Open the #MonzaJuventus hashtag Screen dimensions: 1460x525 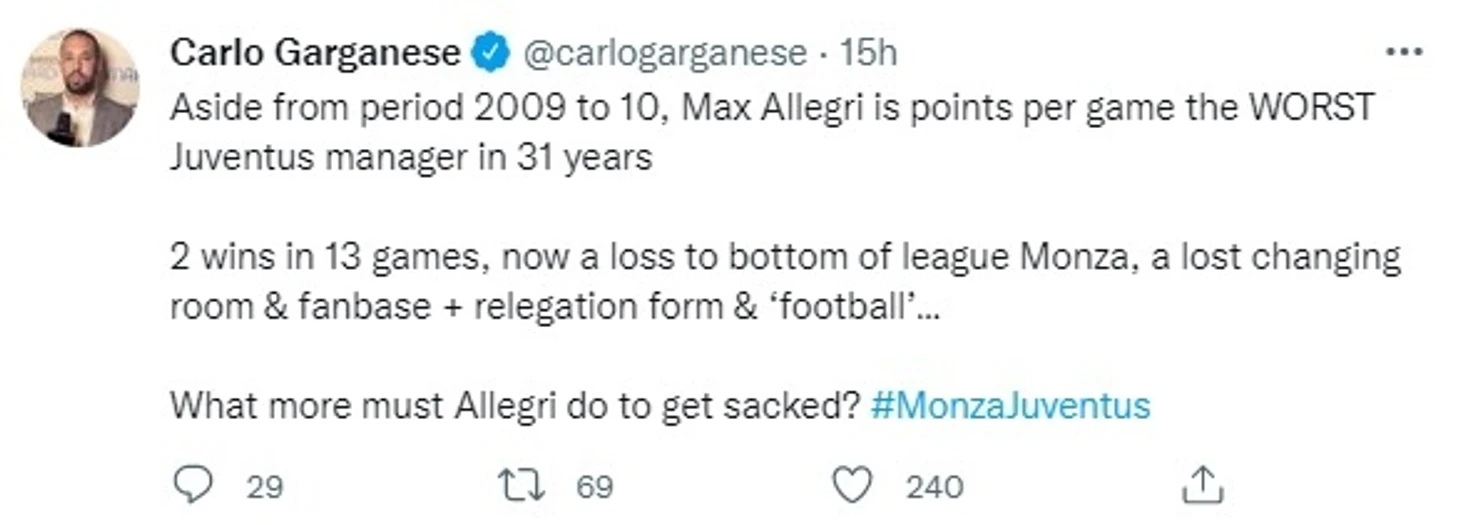click(1010, 406)
